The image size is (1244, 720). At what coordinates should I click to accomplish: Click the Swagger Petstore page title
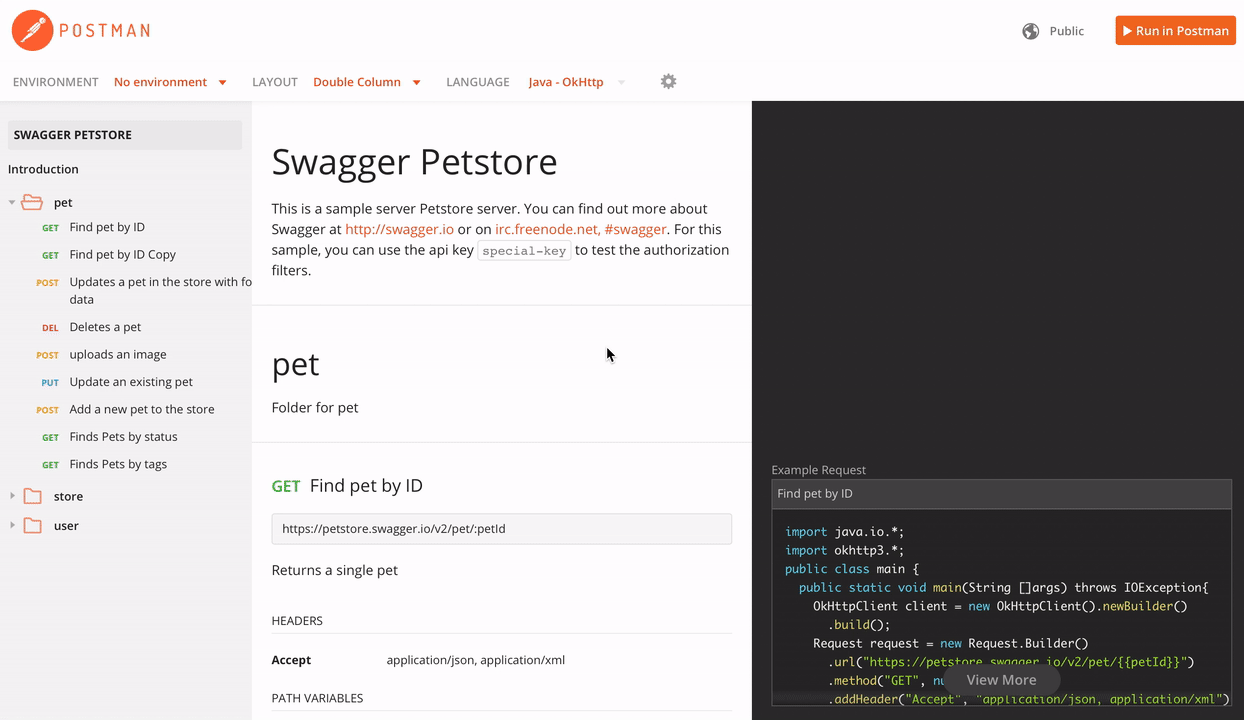tap(414, 161)
